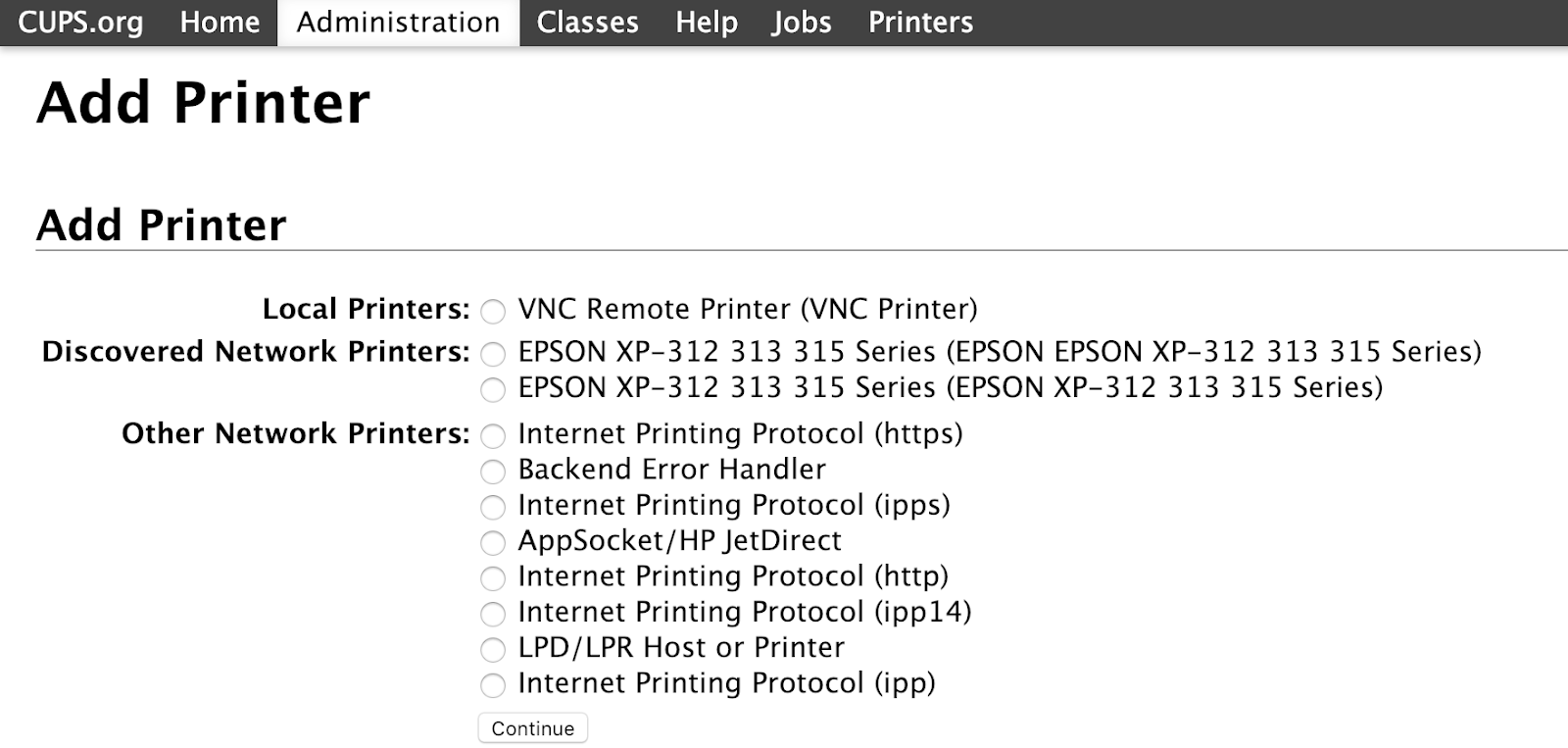Choose Internet Printing Protocol (http)
The width and height of the screenshot is (1568, 748).
493,578
